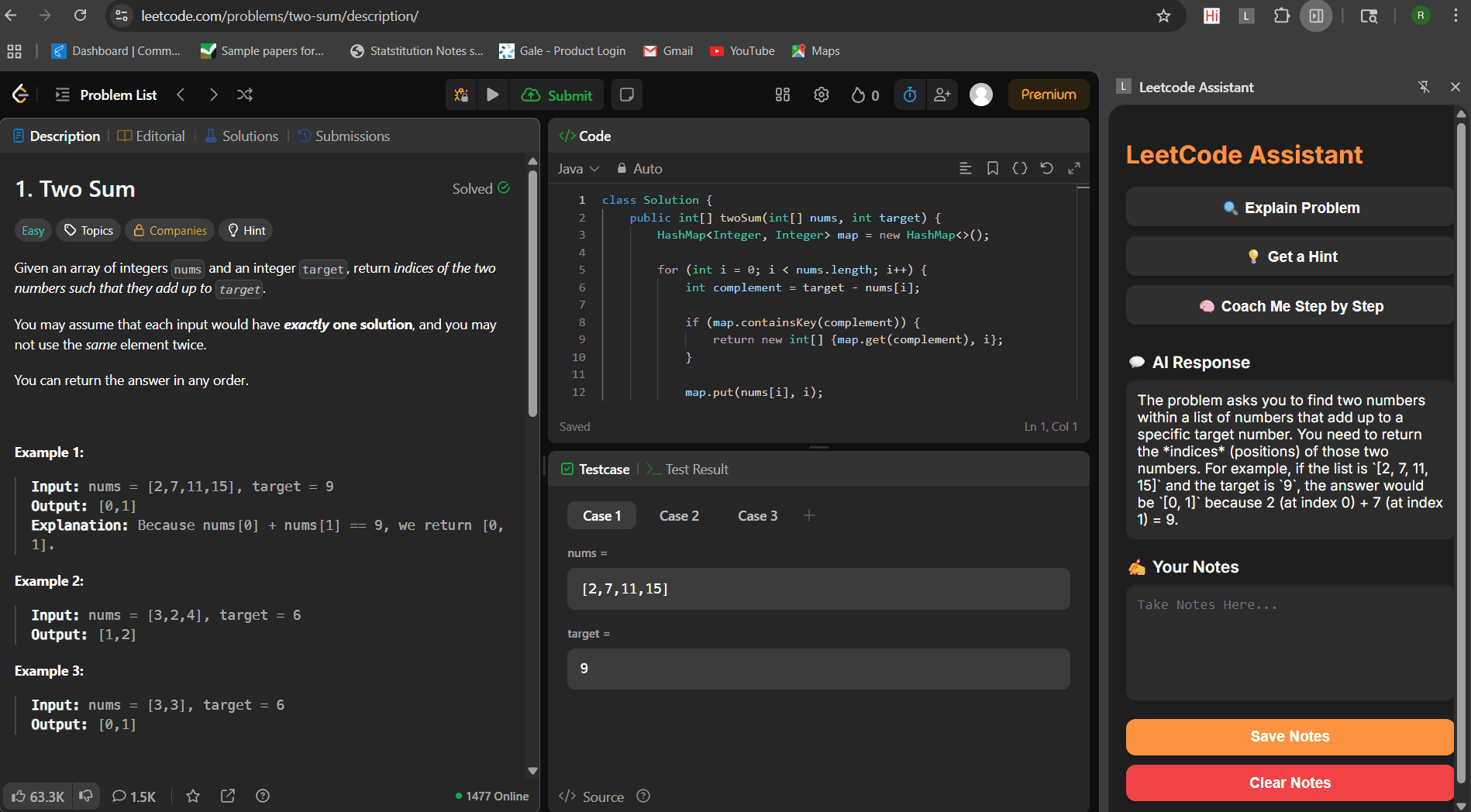
Task: Dislike the problem with thumbs down
Action: (x=86, y=796)
